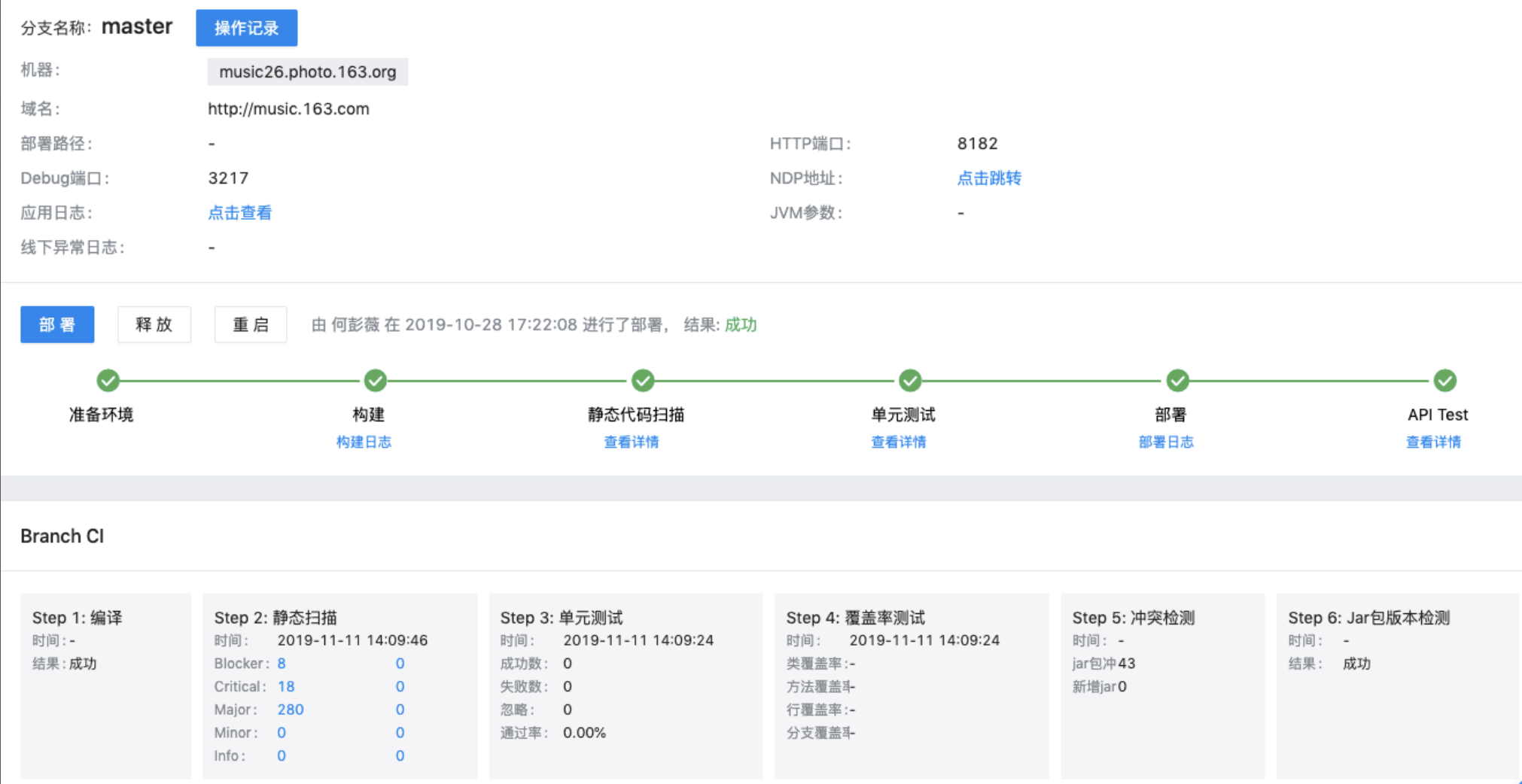Click the Major count 280 link

tap(291, 710)
